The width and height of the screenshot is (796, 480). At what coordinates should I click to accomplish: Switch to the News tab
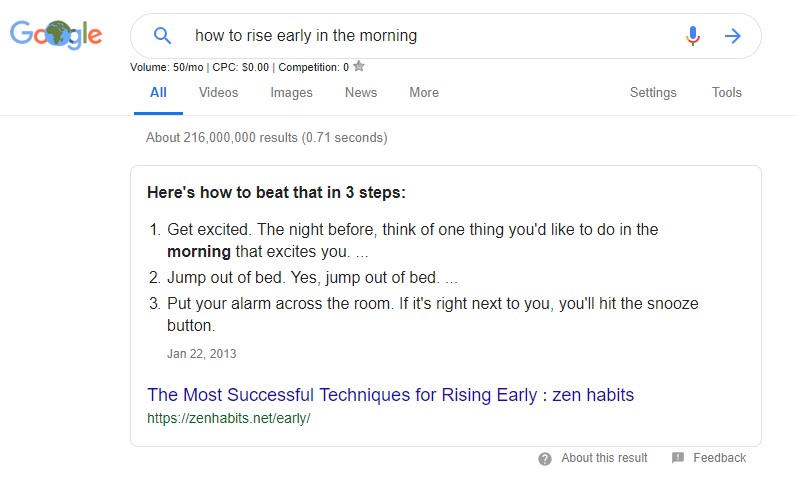click(361, 92)
